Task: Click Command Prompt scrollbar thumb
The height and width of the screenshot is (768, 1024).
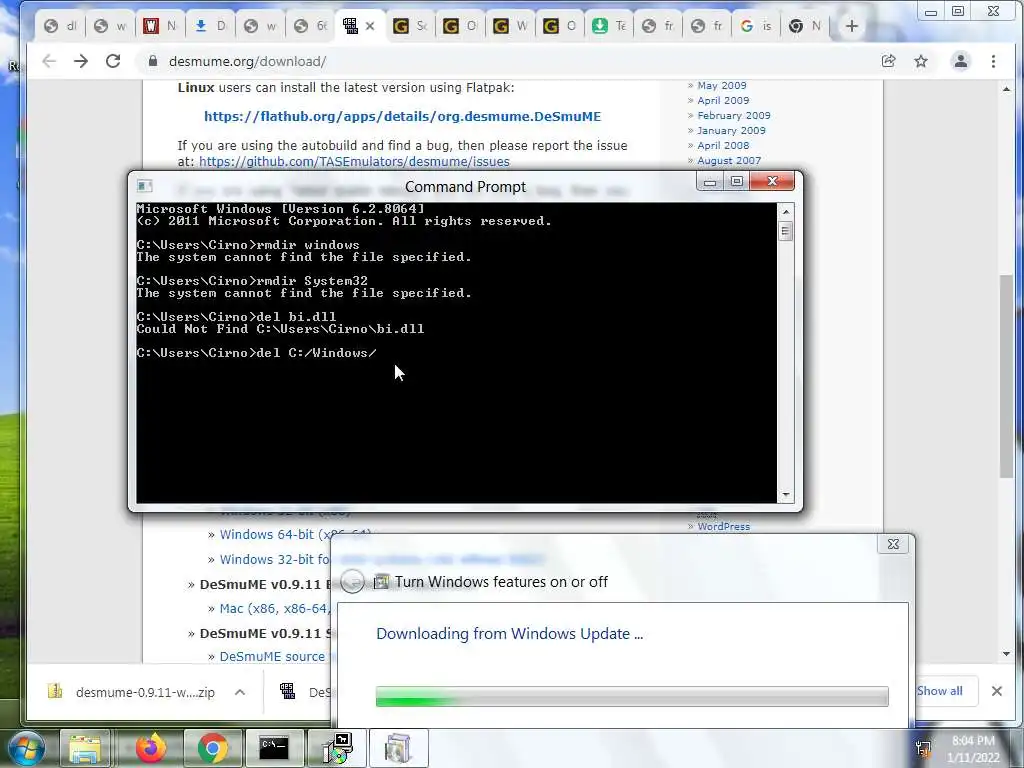Action: coord(786,231)
